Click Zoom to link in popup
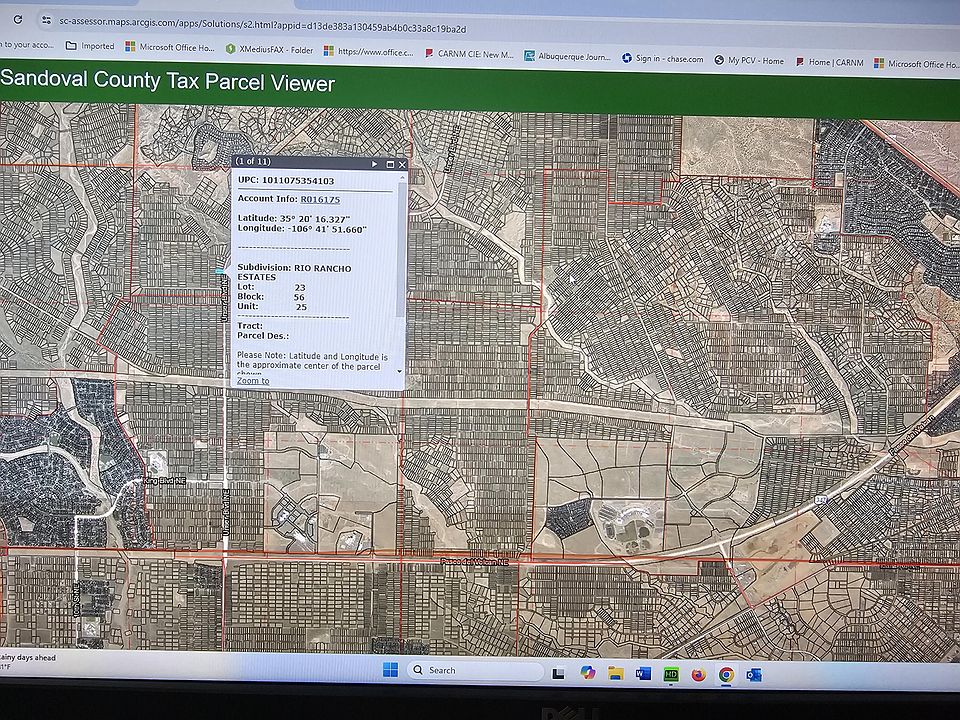 pyautogui.click(x=253, y=381)
